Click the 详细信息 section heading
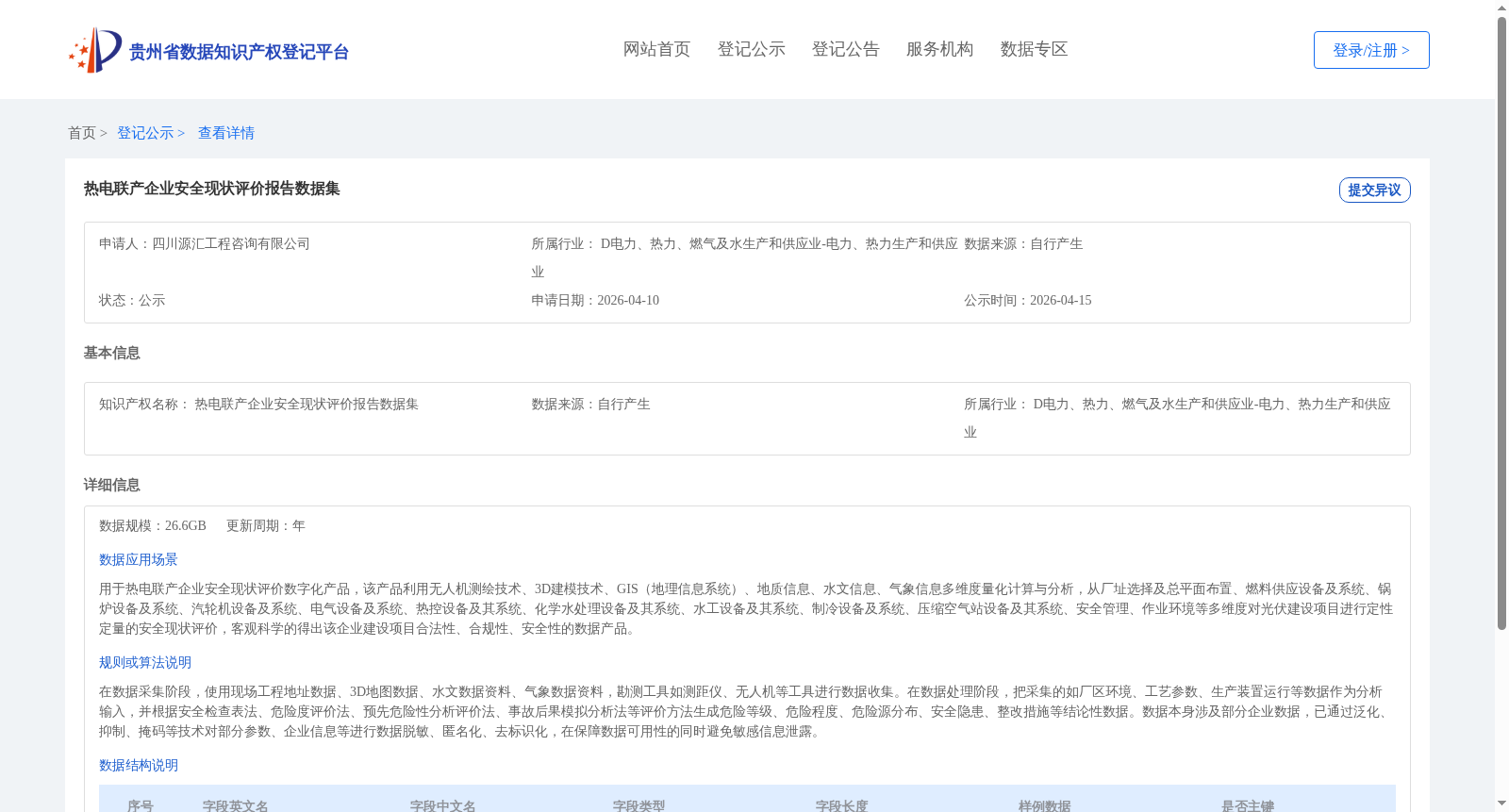This screenshot has width=1509, height=812. click(111, 485)
